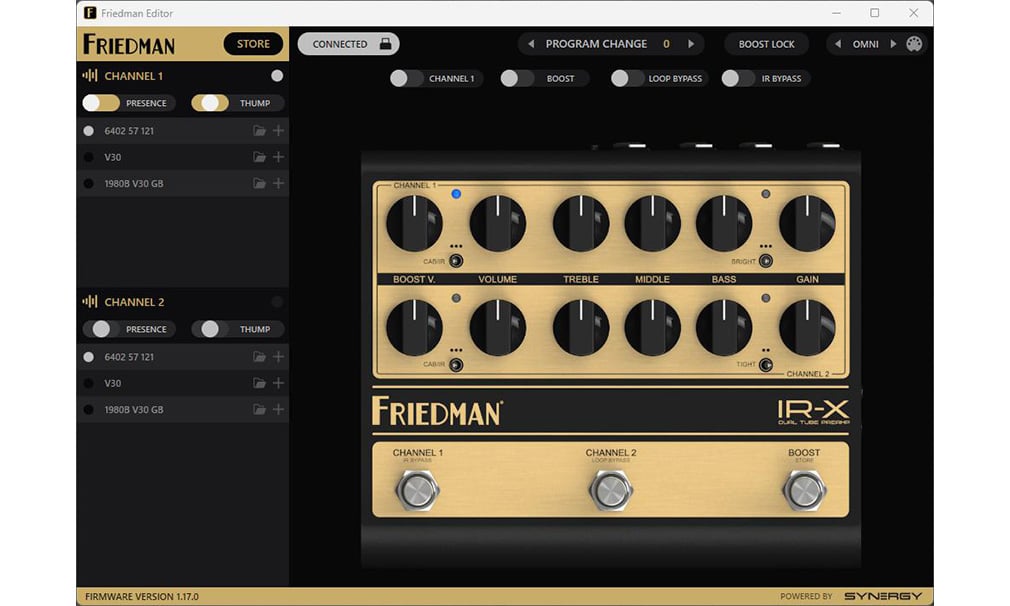Image resolution: width=1010 pixels, height=606 pixels.
Task: Toggle the IR BYPASS switch
Action: click(x=738, y=78)
